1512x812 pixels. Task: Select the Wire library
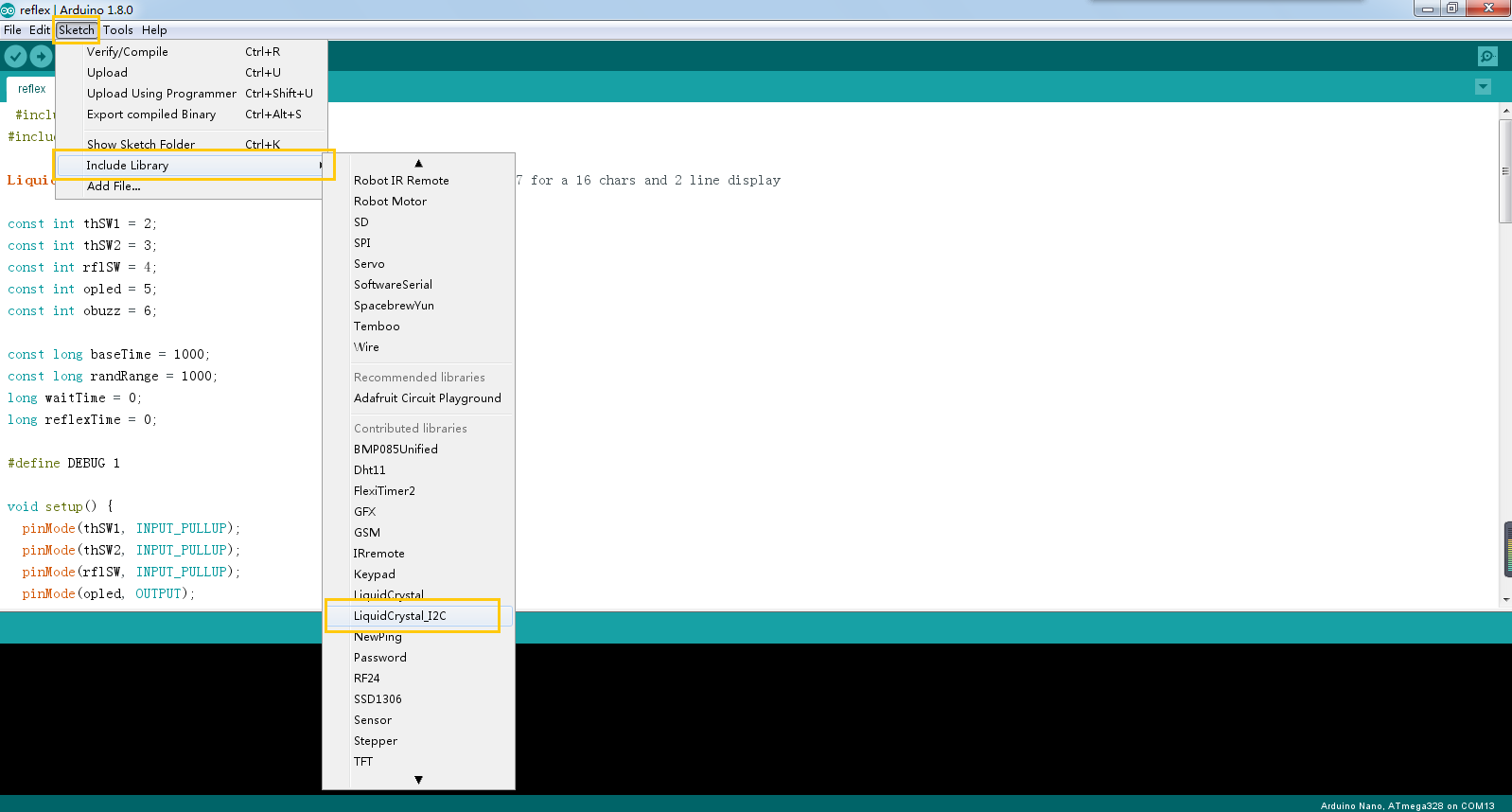click(418, 347)
